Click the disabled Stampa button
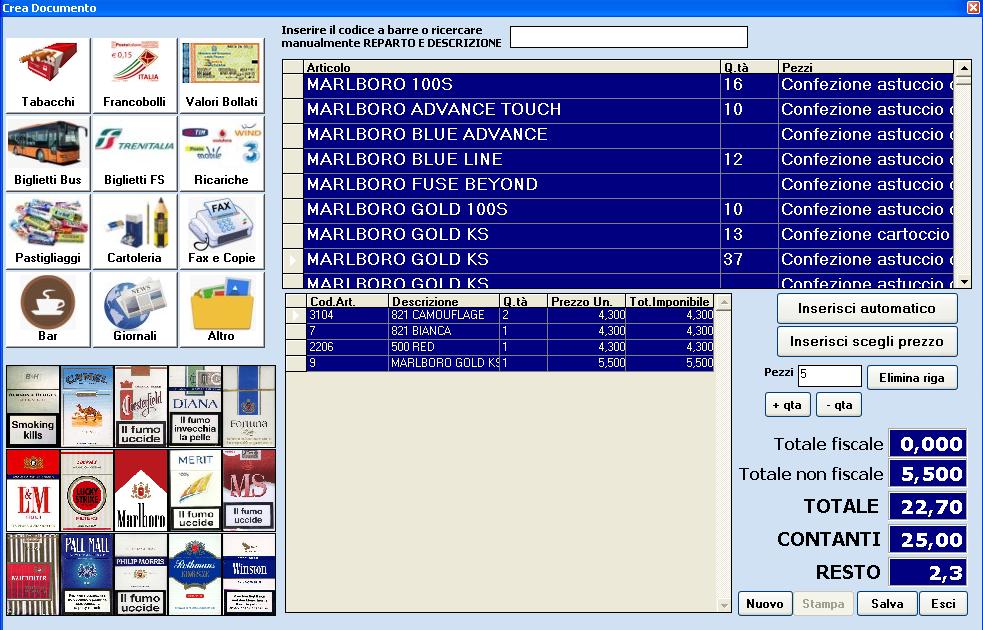Screen dimensions: 983x630 [x=823, y=604]
